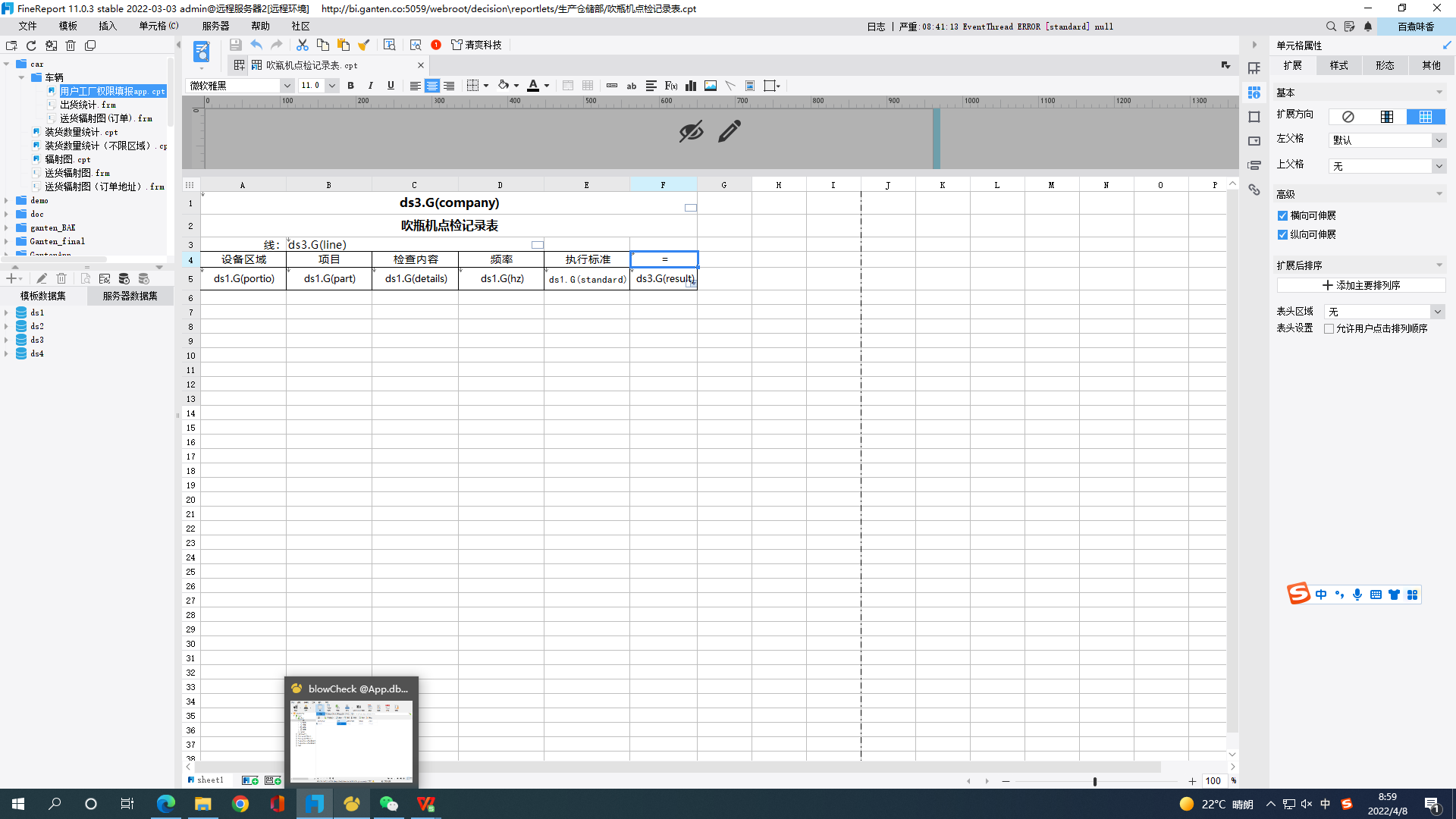
Task: Insert slash line in cell
Action: coord(730,86)
